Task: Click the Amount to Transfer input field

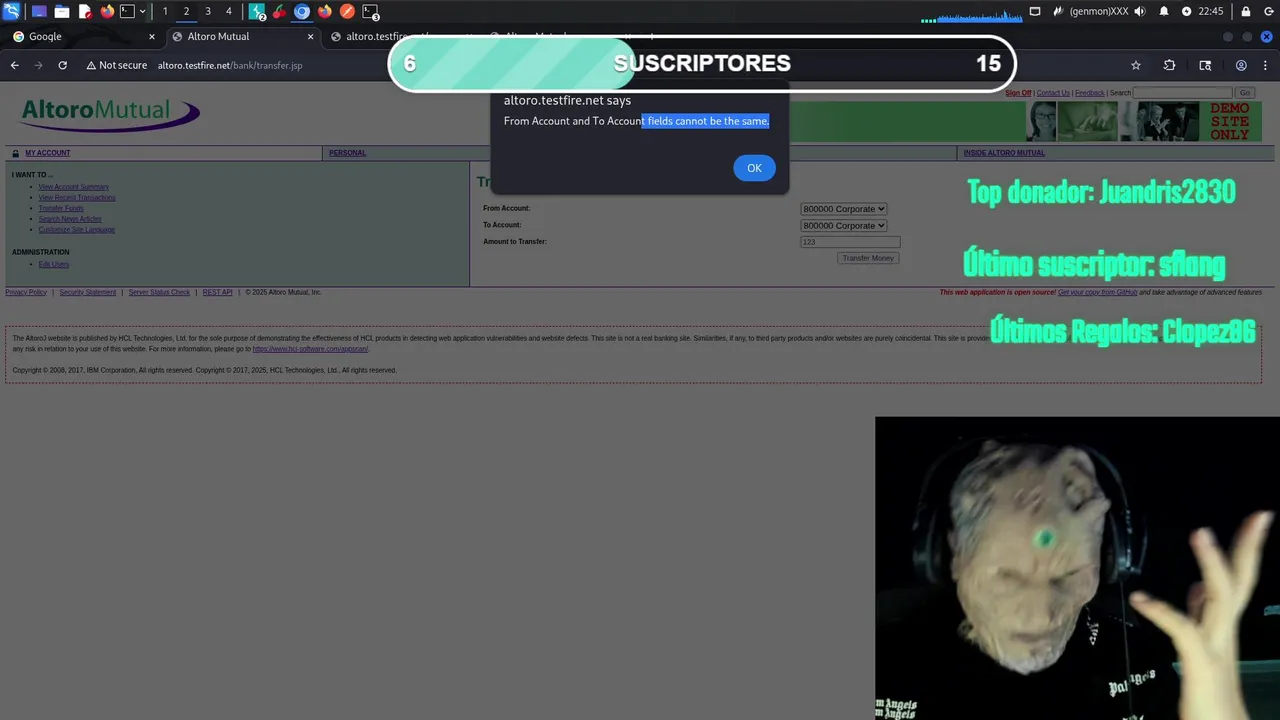Action: point(850,242)
